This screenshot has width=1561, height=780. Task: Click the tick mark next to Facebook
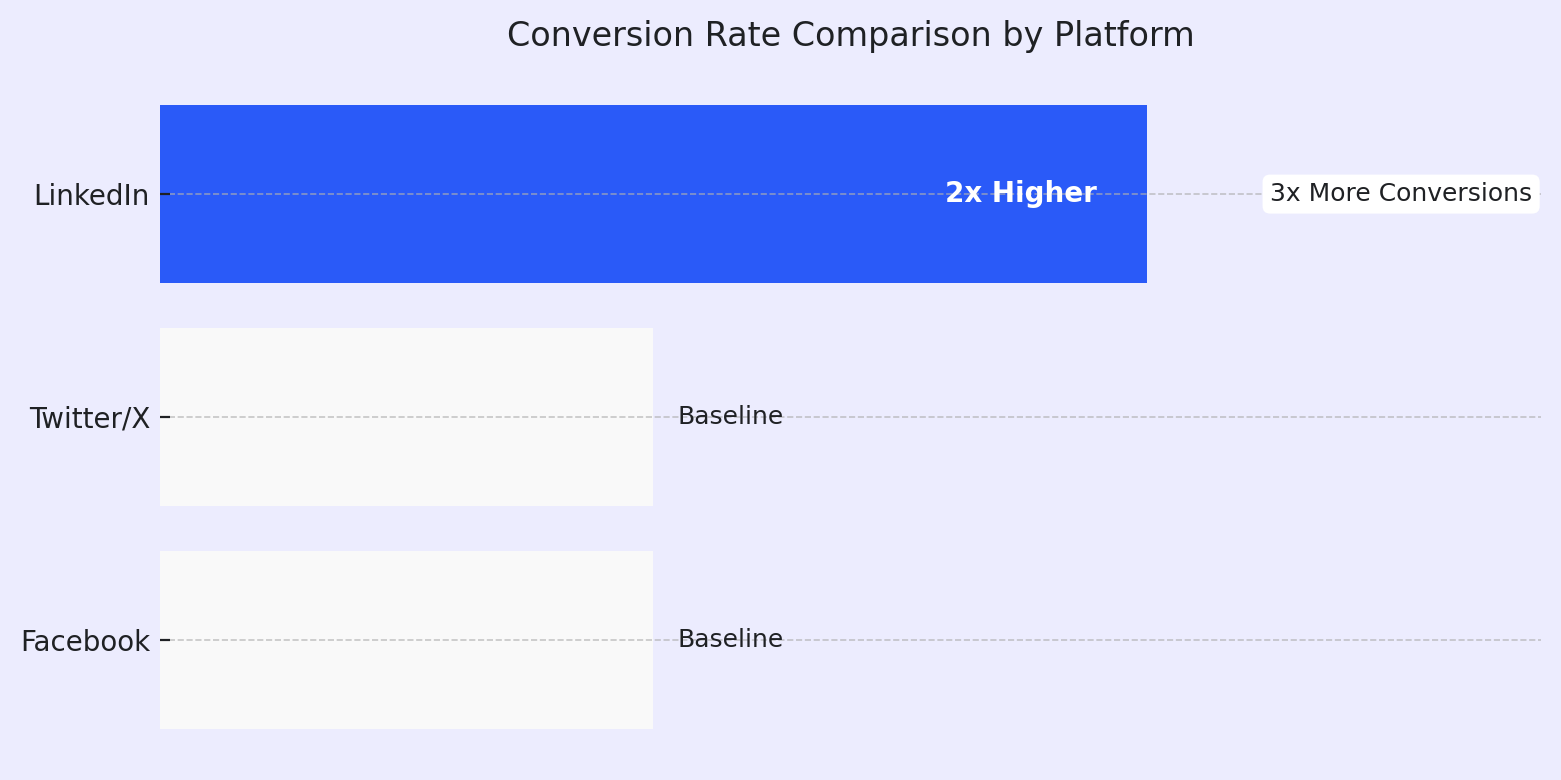(x=164, y=640)
